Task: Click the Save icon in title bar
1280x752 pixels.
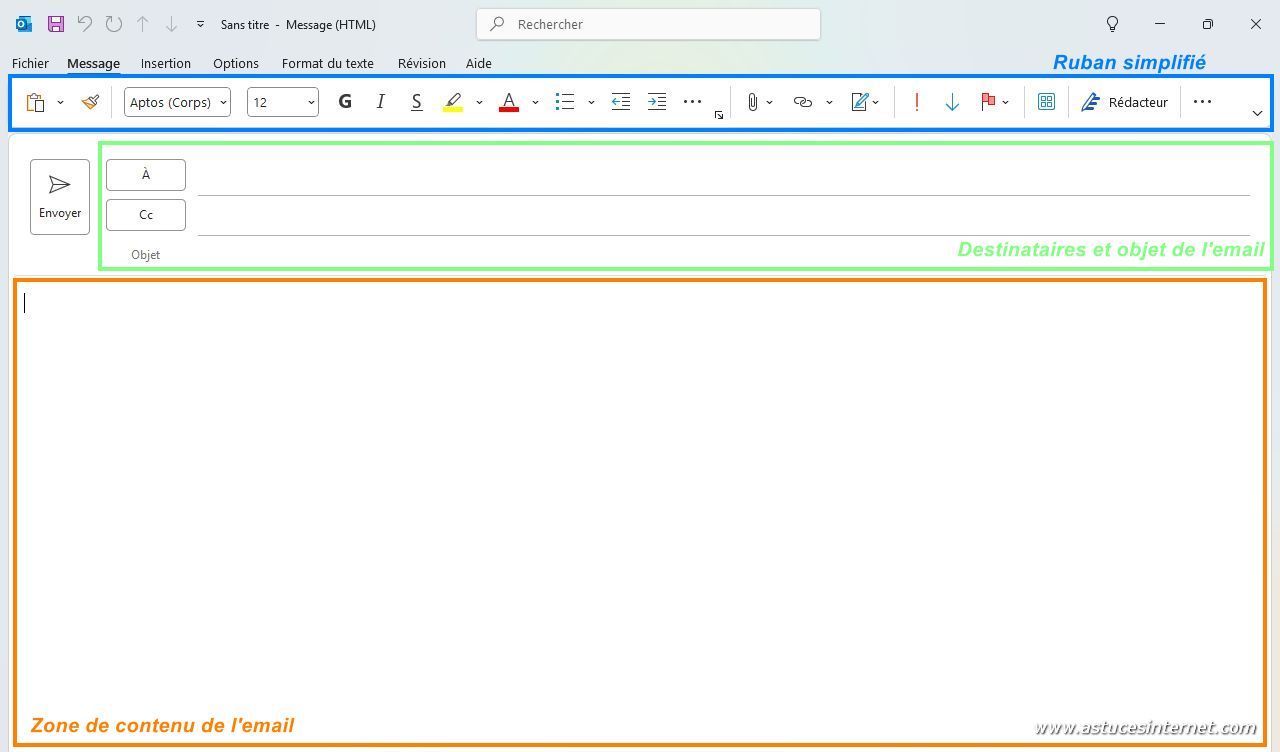Action: (x=56, y=24)
